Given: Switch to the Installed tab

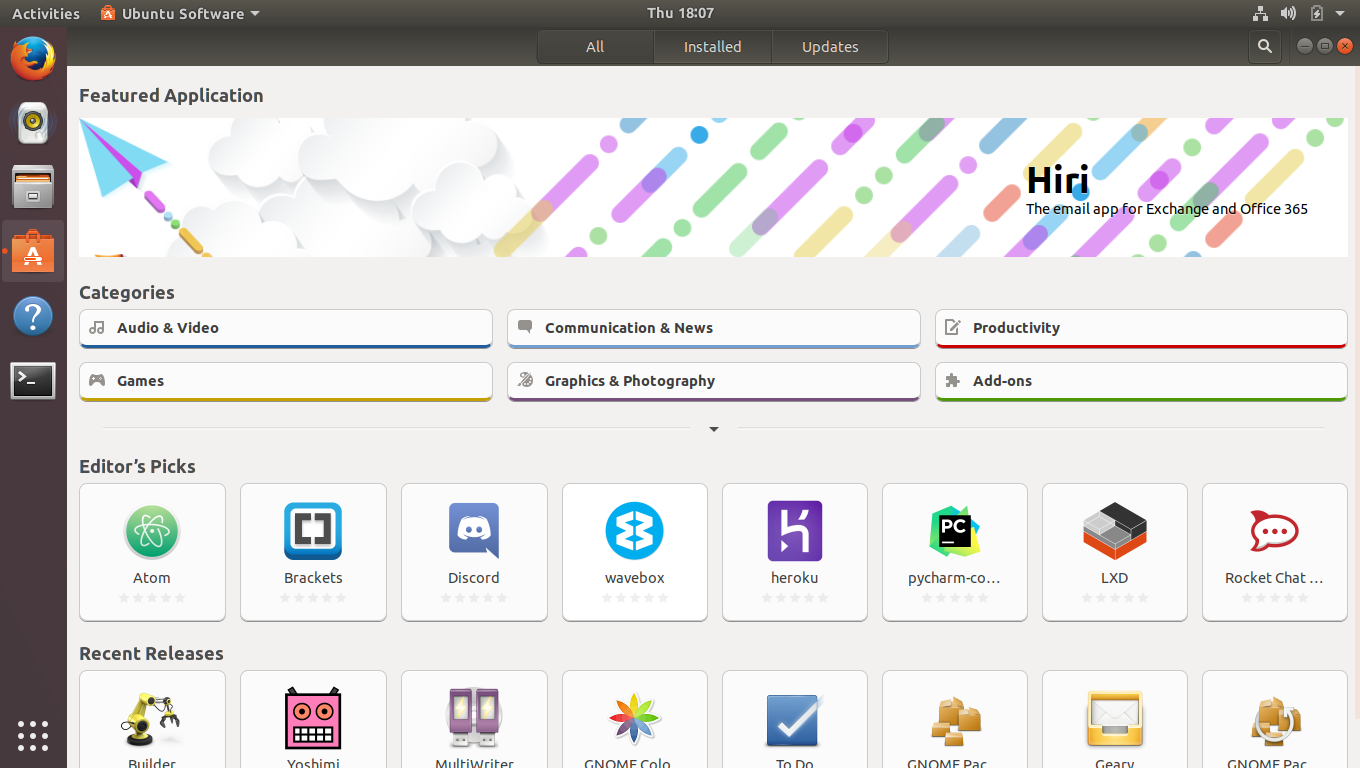Looking at the screenshot, I should pyautogui.click(x=713, y=47).
